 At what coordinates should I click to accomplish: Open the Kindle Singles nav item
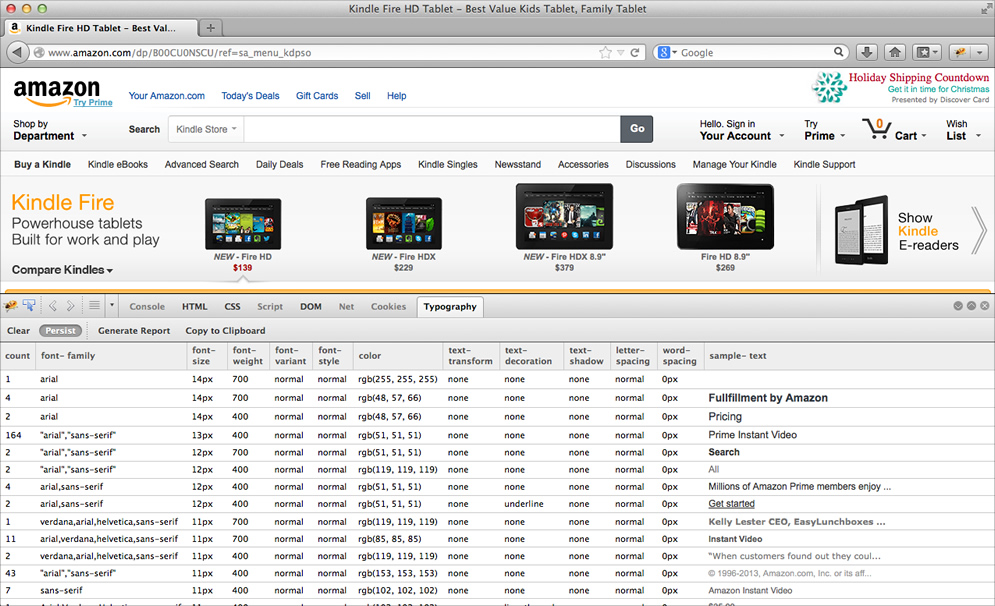[447, 164]
